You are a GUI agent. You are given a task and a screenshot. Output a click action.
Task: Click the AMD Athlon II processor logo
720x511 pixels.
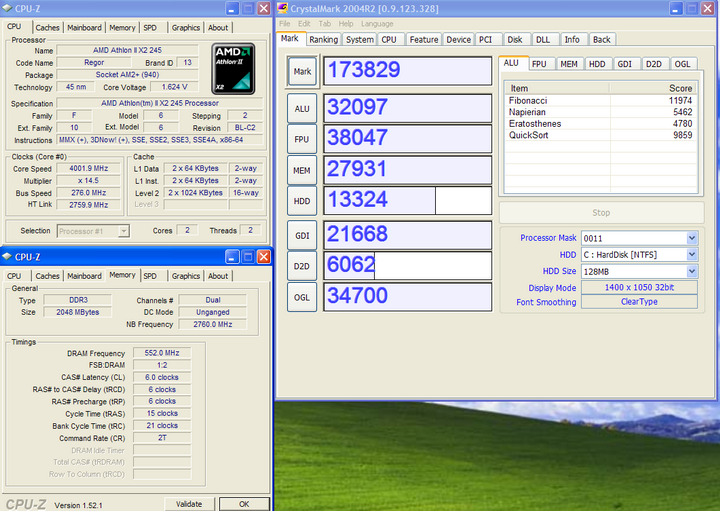coord(233,69)
